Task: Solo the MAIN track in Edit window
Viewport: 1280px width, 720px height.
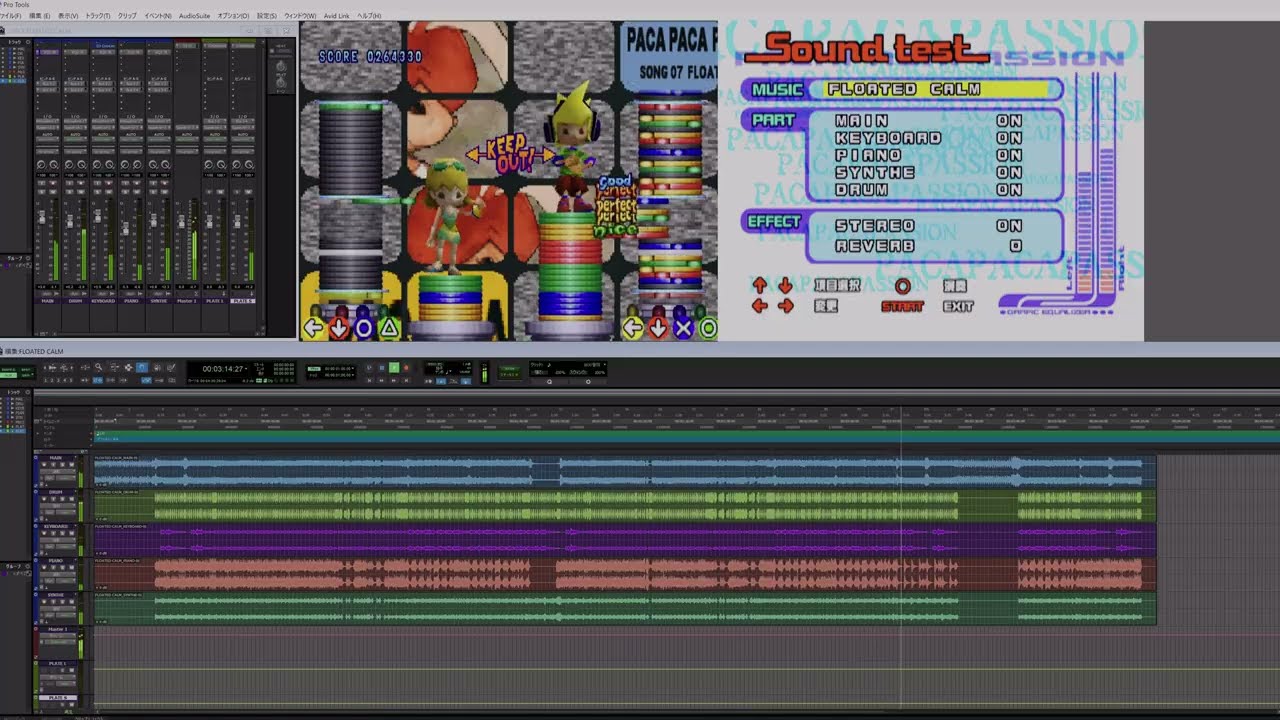Action: (63, 465)
